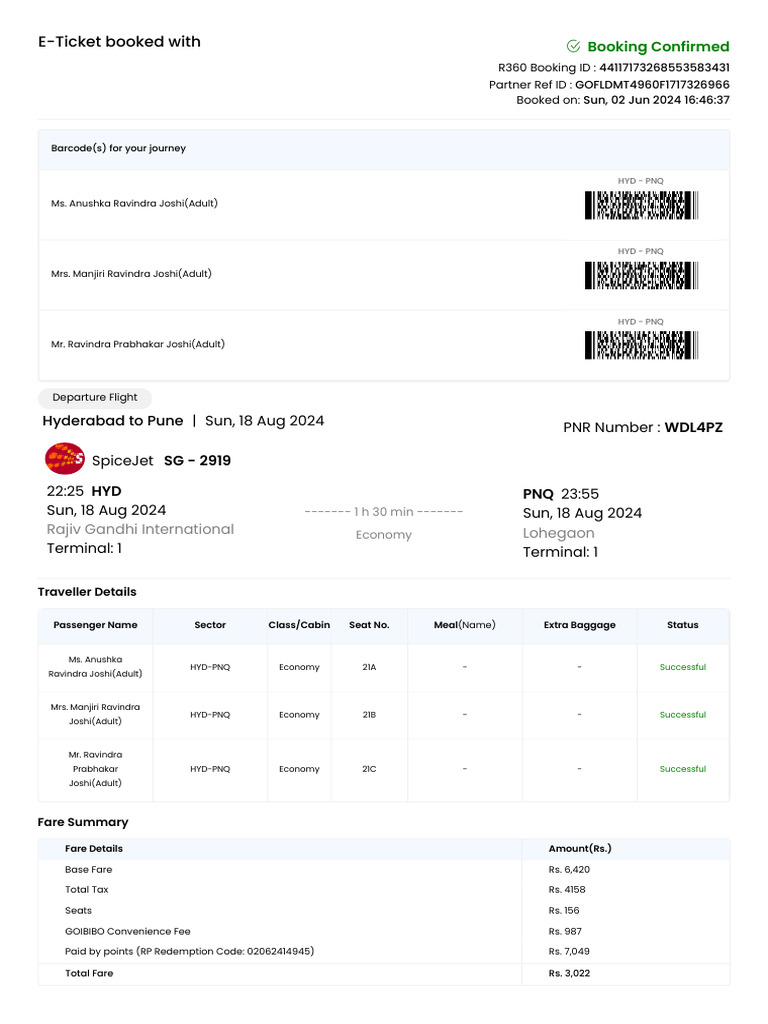Screen dimensions: 768x1024
Task: Click the departure time 22:25 HYD
Action: [x=84, y=491]
